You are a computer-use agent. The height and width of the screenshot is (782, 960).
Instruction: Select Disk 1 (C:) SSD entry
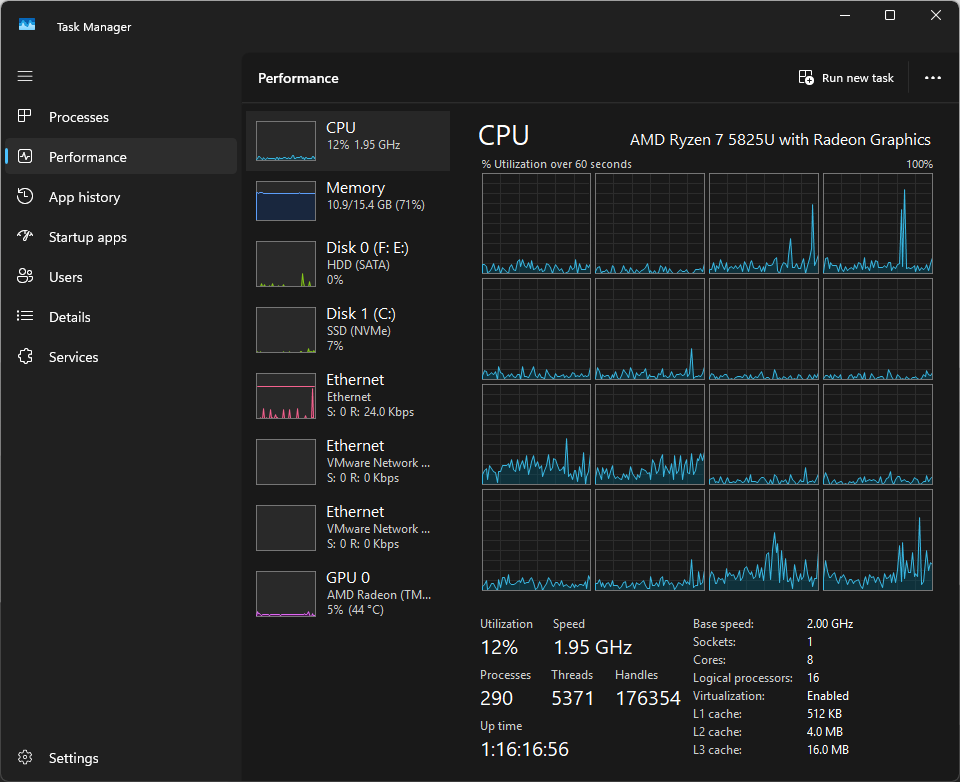[x=348, y=329]
